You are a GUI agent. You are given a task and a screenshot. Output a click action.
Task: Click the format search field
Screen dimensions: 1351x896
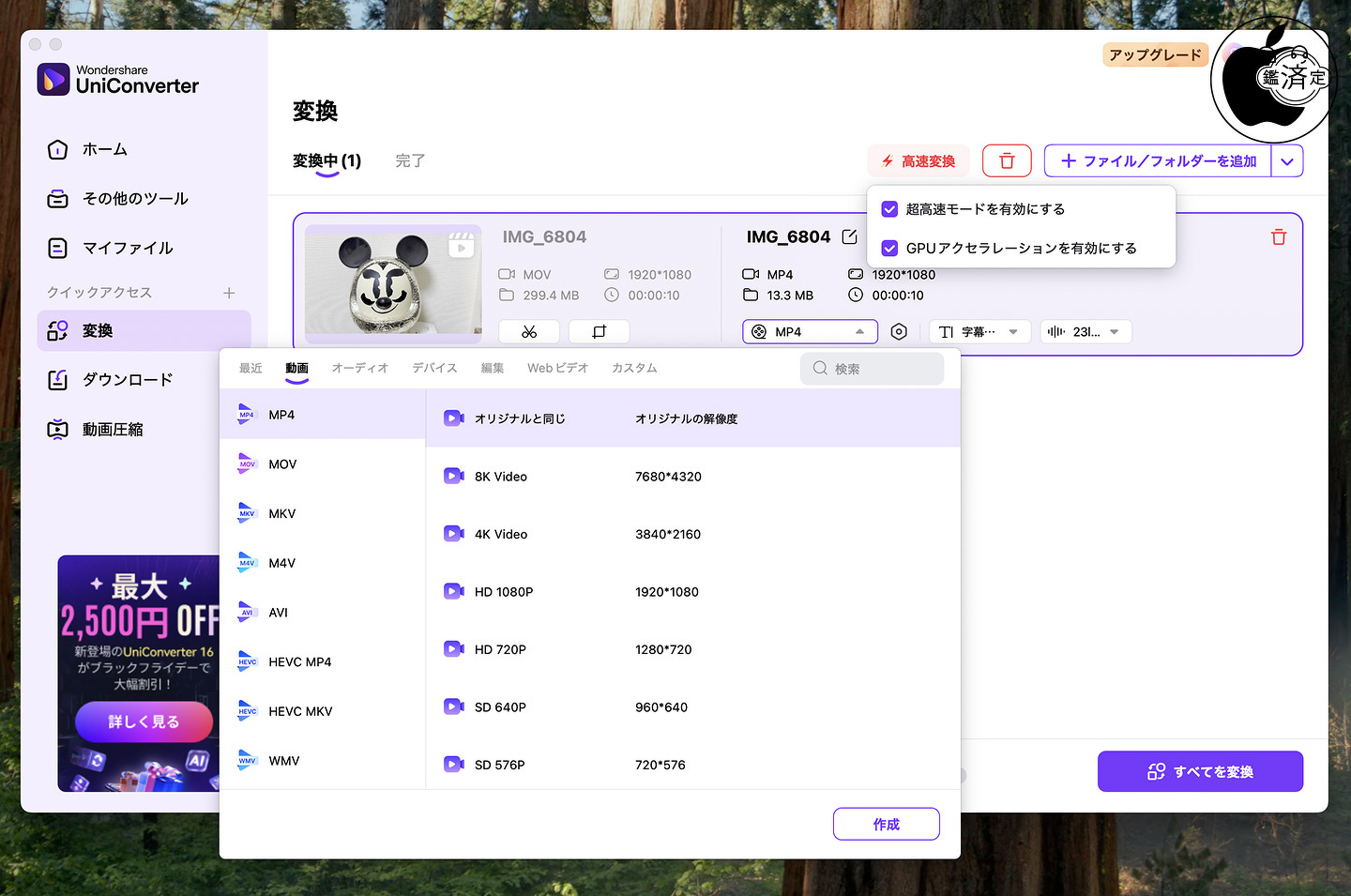[873, 369]
